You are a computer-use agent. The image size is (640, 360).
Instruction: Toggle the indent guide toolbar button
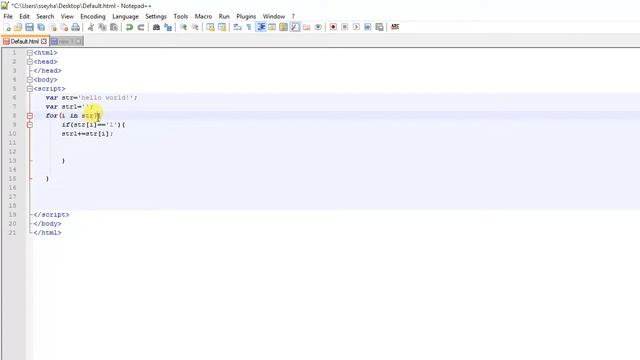[x=260, y=27]
